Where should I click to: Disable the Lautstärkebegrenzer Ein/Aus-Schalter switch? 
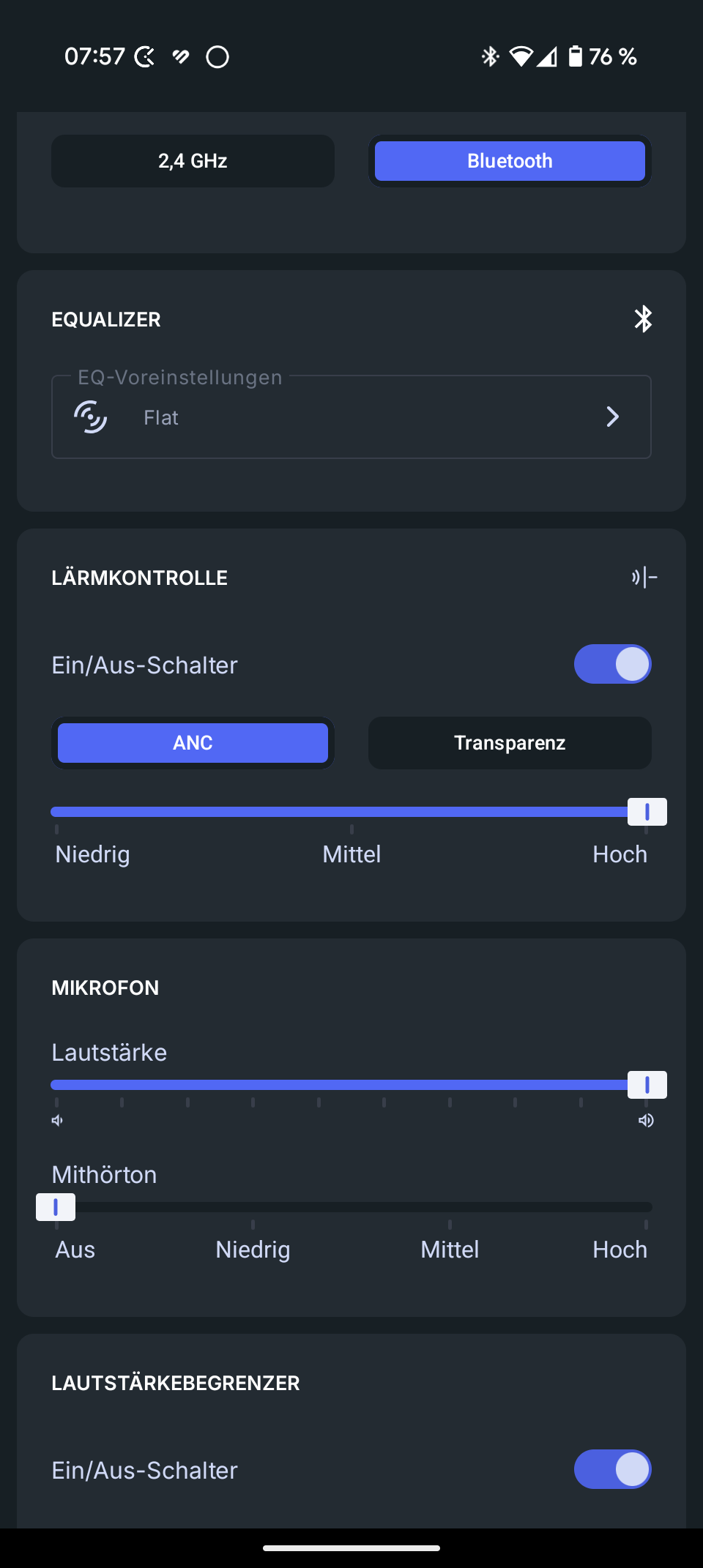612,1469
